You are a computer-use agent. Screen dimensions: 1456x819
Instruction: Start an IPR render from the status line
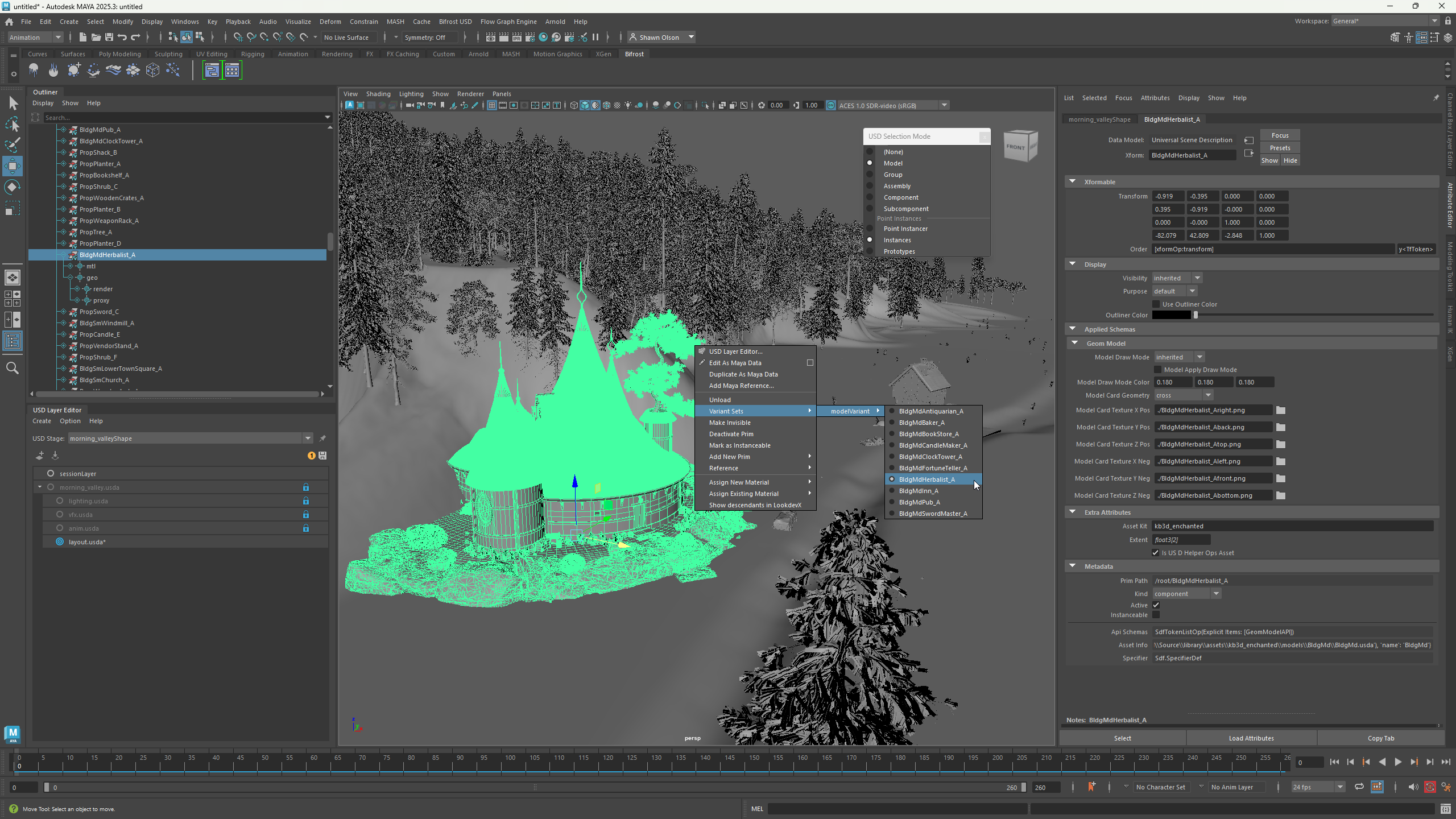[516, 37]
